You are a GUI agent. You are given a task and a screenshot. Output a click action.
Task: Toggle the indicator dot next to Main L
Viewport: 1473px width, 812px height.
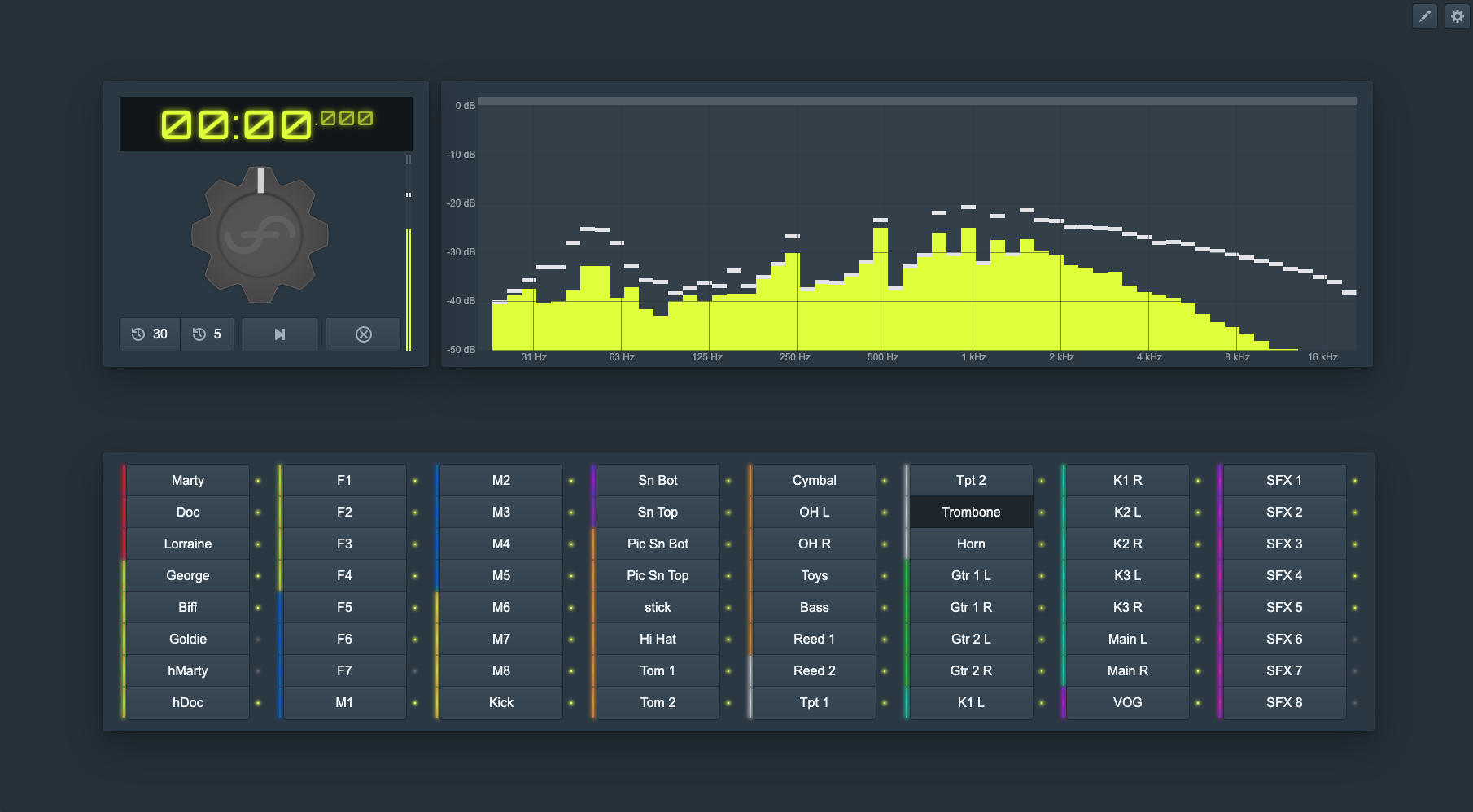pyautogui.click(x=1198, y=640)
